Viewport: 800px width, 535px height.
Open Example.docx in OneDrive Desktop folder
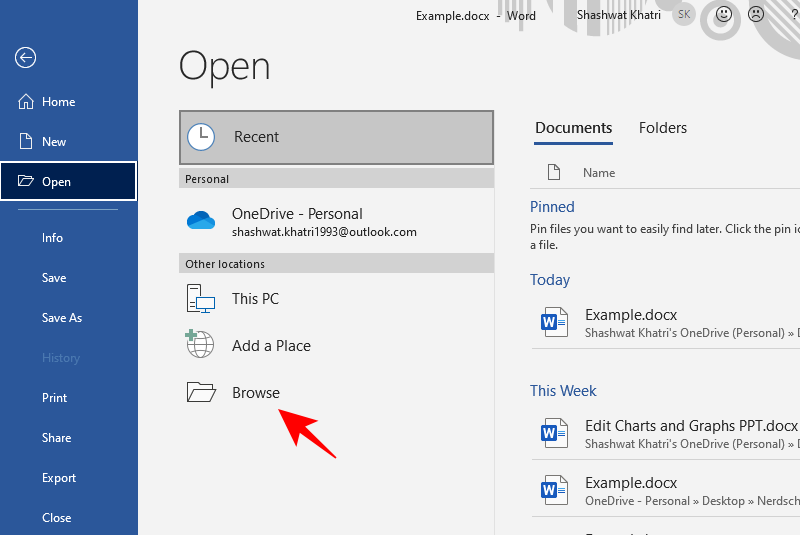(666, 491)
